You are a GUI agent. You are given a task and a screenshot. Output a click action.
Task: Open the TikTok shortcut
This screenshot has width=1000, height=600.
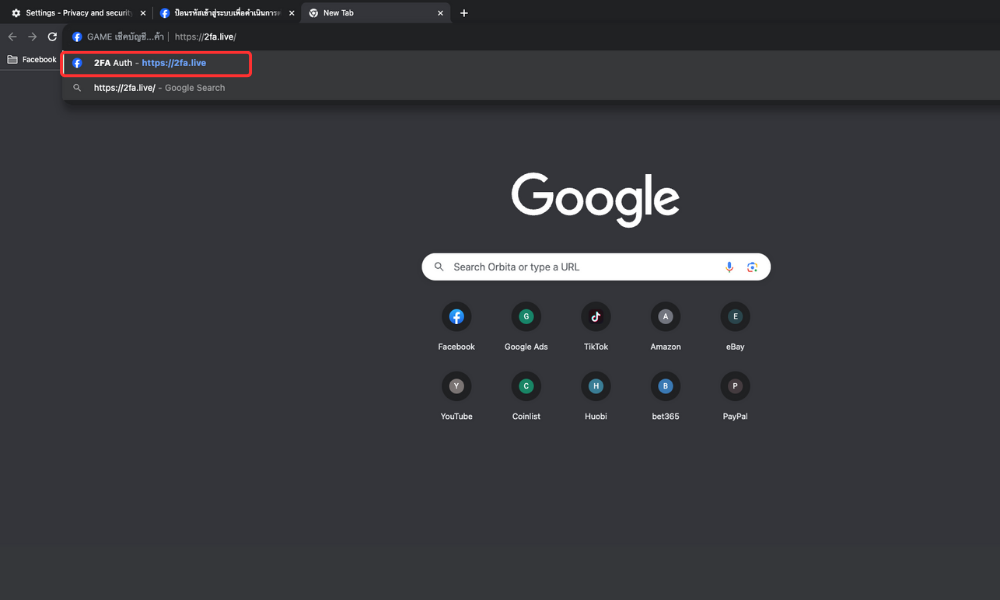click(596, 326)
